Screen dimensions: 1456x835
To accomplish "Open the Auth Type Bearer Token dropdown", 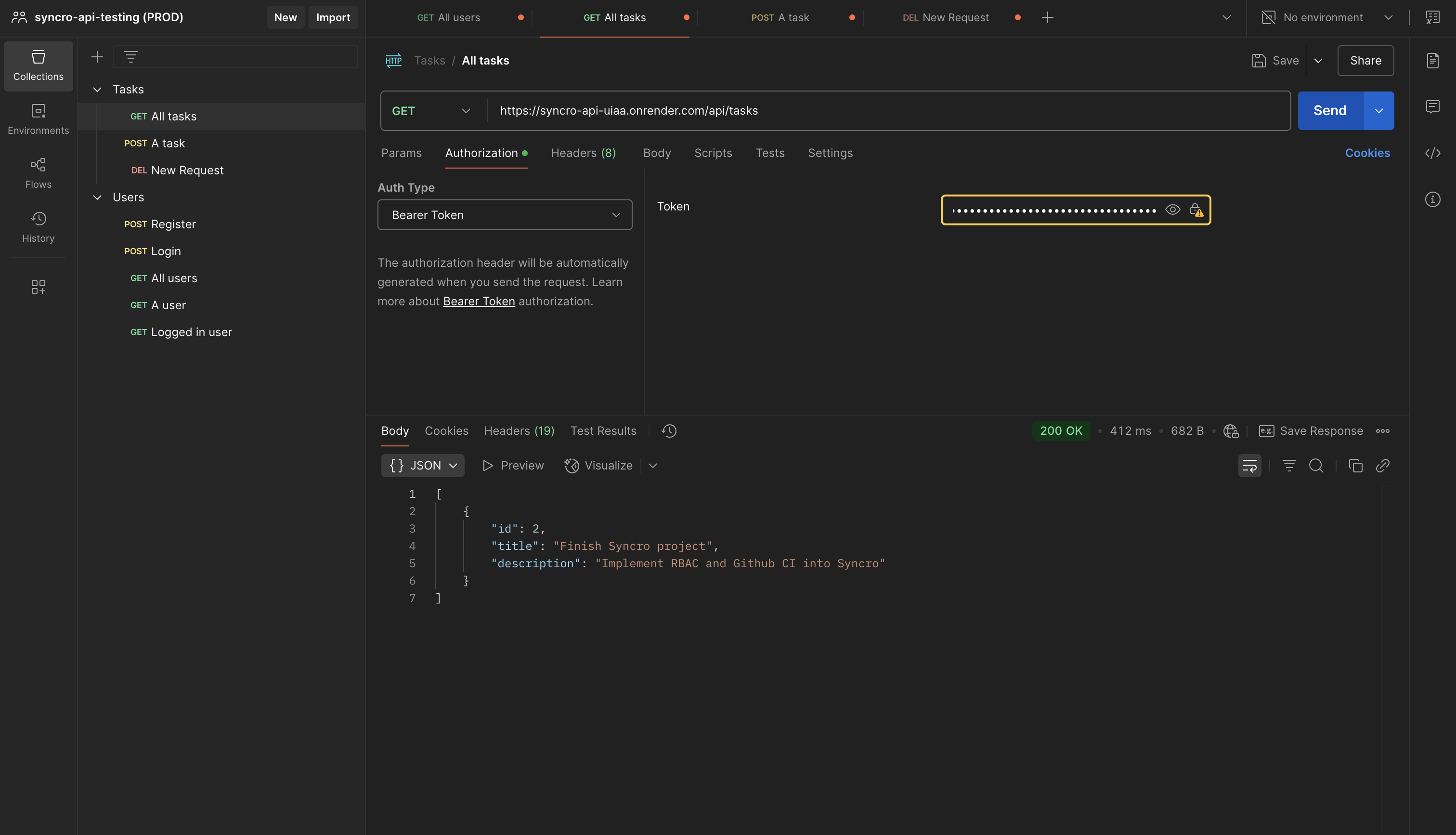I will pyautogui.click(x=505, y=215).
